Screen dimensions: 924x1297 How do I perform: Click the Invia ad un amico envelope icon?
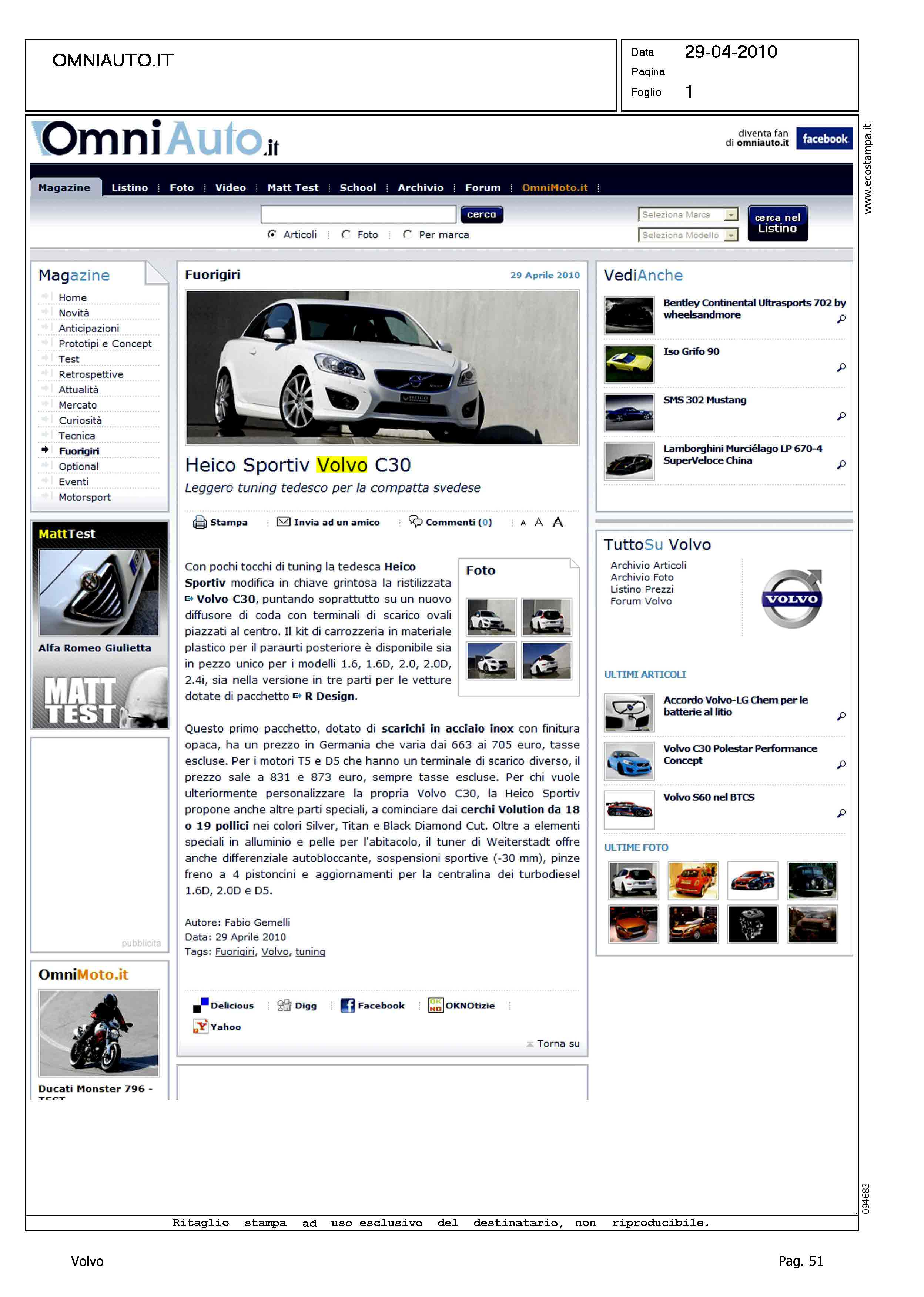[x=283, y=521]
